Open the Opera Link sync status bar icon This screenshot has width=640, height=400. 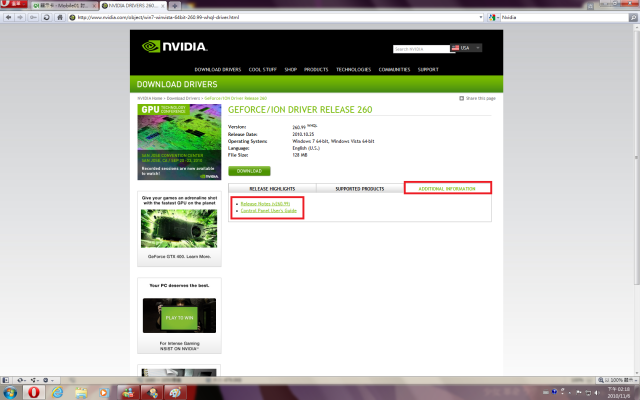coord(20,380)
